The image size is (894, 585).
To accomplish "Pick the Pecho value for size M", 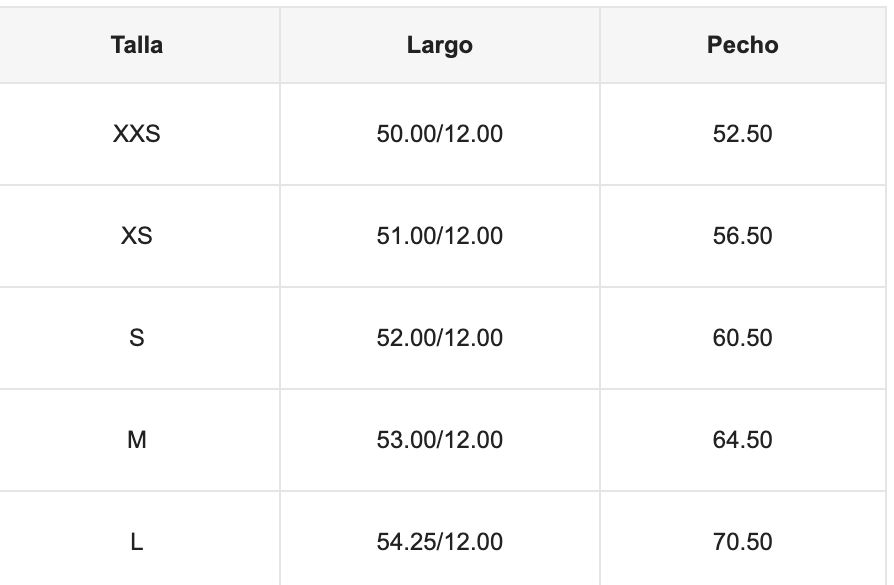I will (742, 440).
